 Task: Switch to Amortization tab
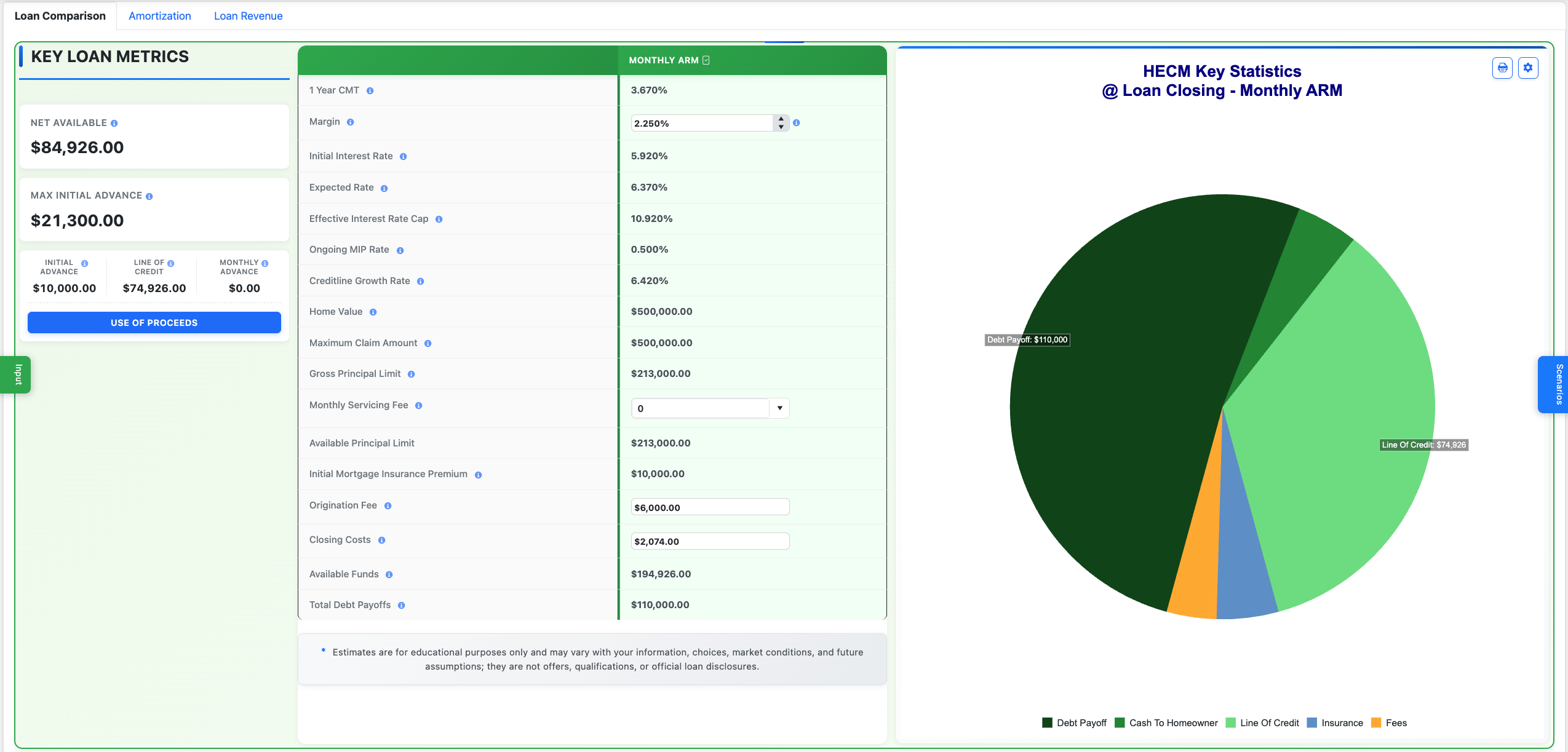(159, 16)
